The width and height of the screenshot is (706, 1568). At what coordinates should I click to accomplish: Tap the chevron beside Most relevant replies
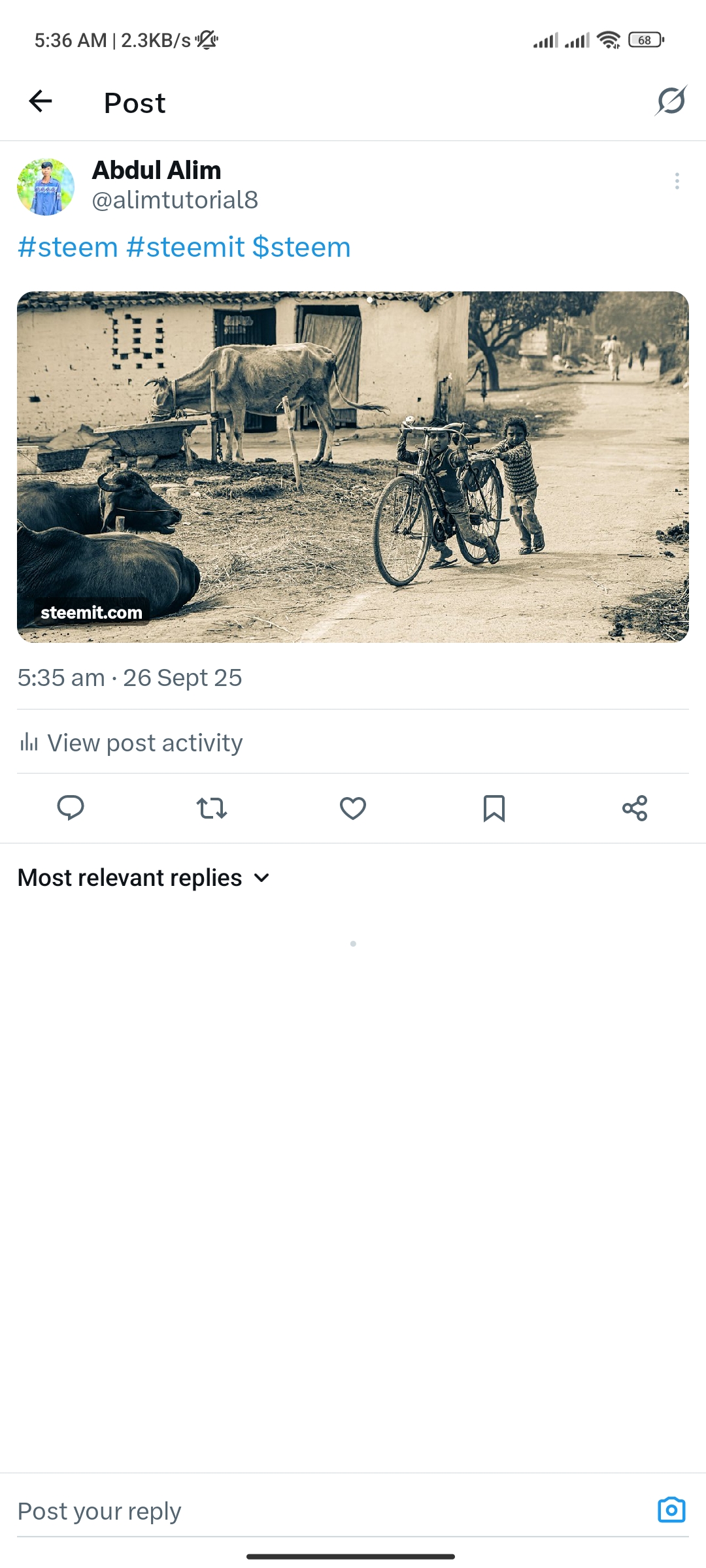point(261,877)
